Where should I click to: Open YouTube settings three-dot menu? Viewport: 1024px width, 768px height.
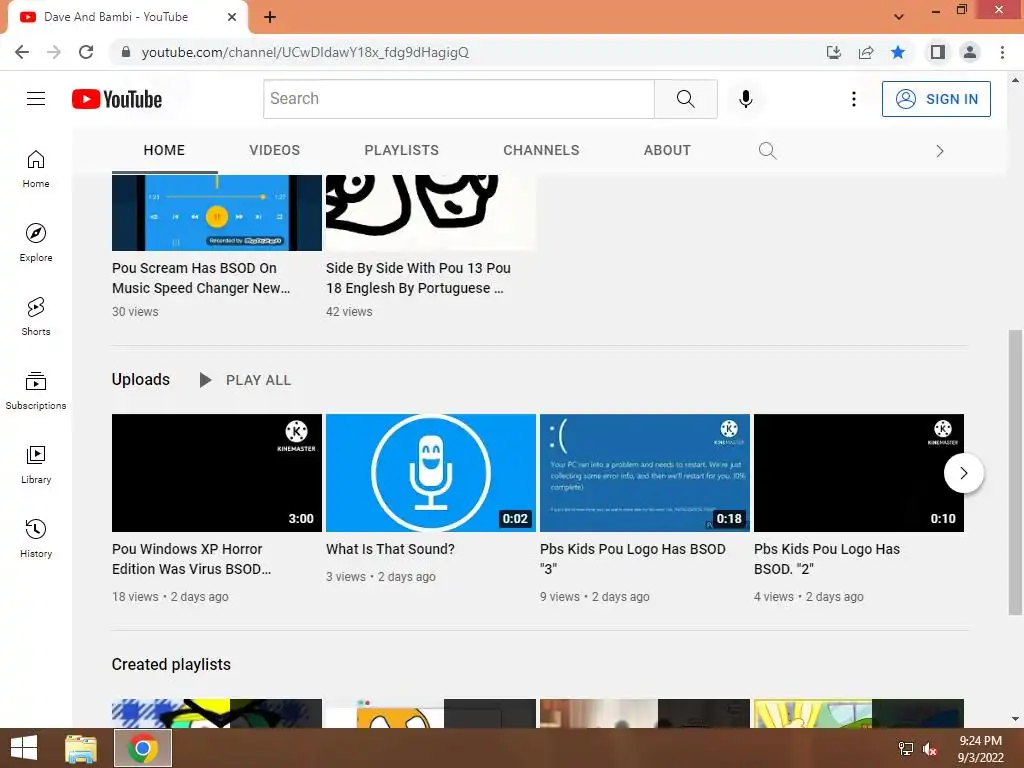(x=854, y=99)
